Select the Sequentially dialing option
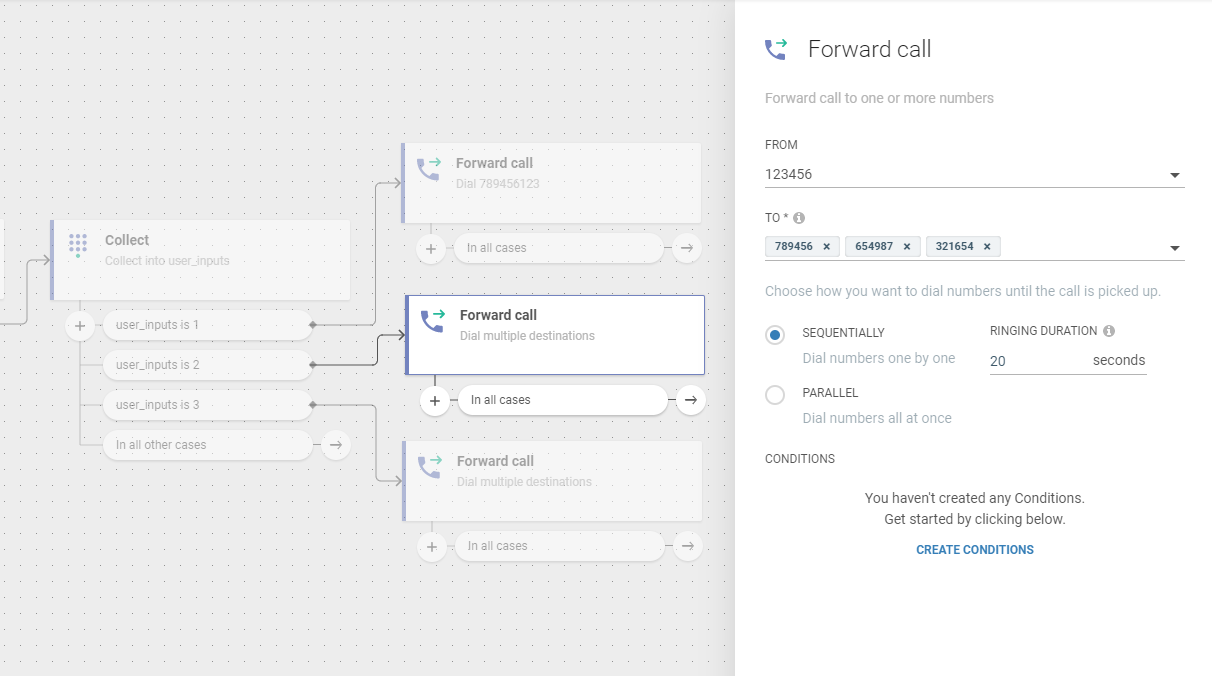1212x676 pixels. pos(775,335)
